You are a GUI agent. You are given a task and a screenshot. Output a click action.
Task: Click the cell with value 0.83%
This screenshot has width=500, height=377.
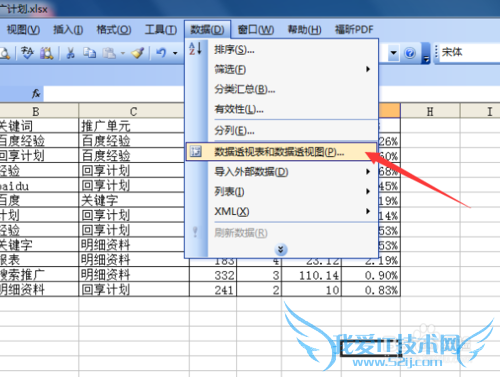pyautogui.click(x=371, y=290)
